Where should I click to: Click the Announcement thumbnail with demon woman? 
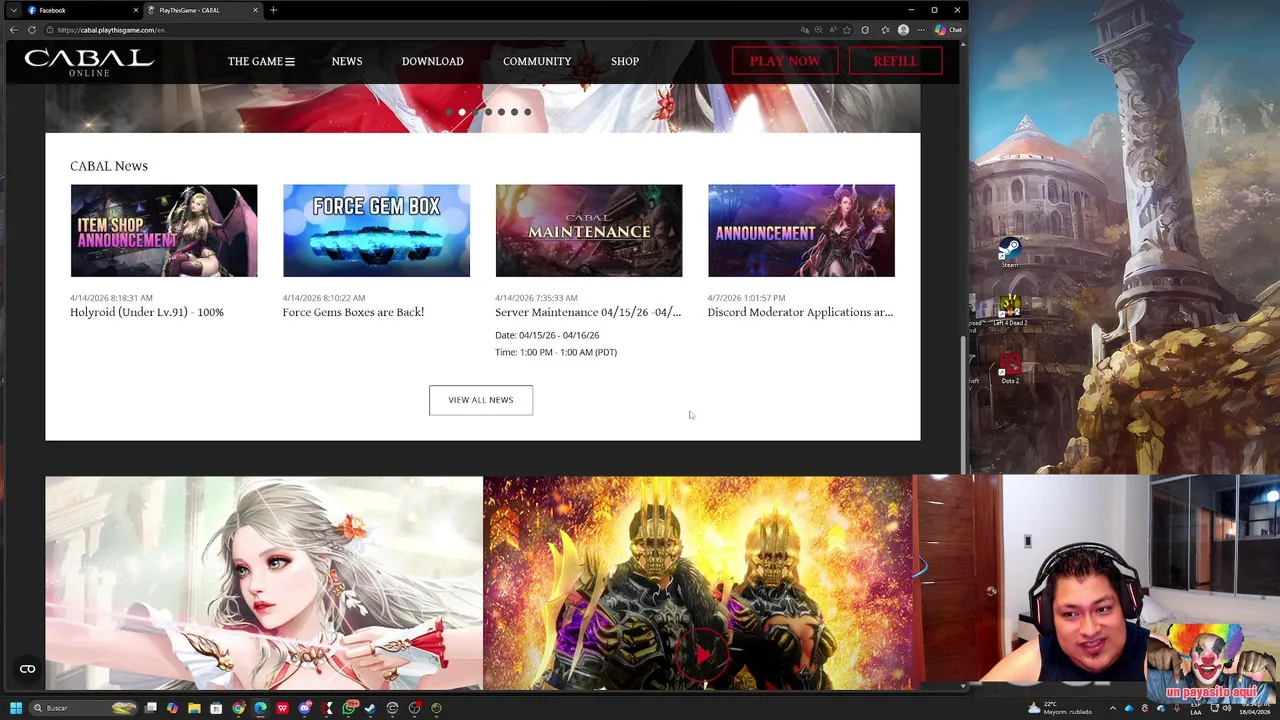point(801,231)
